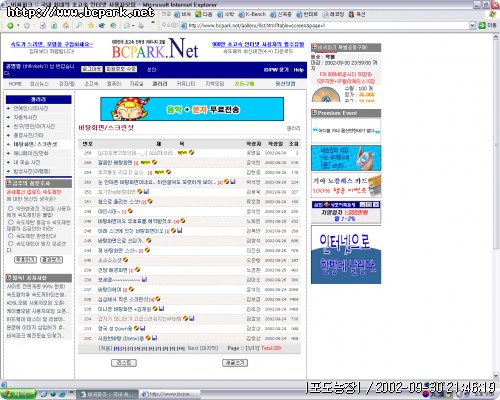This screenshot has height=400, width=500.
Task: Open the Back button history dropdown arrow
Action: tap(18, 26)
